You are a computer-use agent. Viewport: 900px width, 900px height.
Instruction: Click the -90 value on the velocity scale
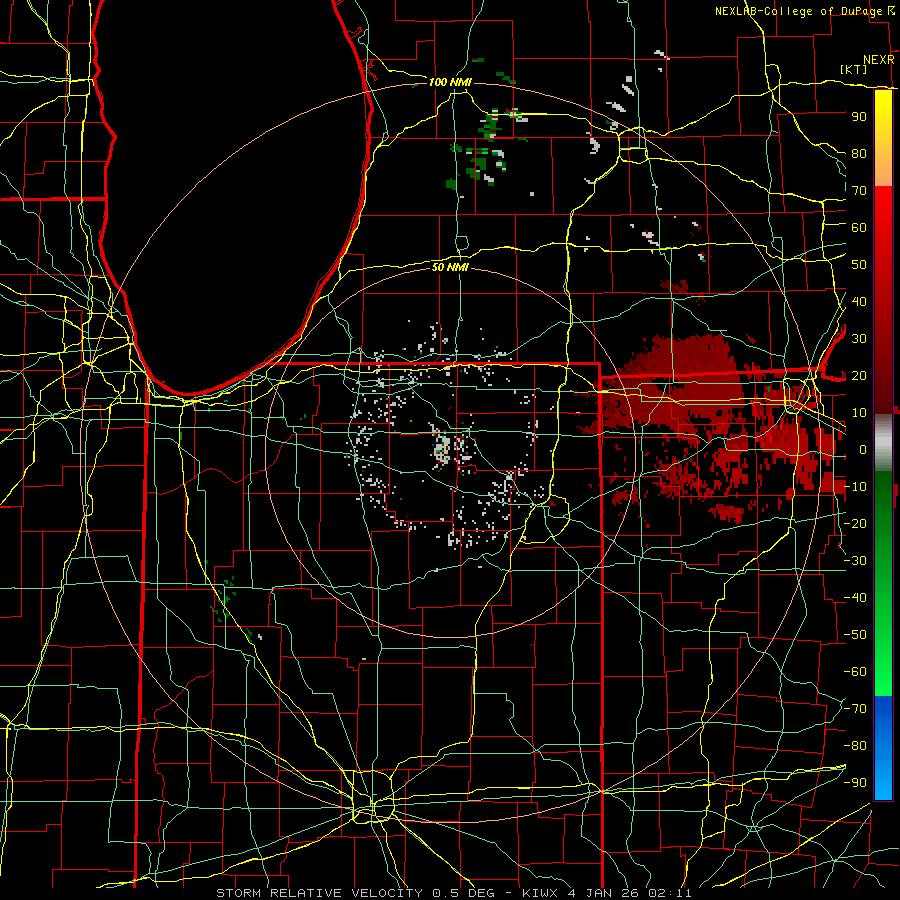[855, 783]
